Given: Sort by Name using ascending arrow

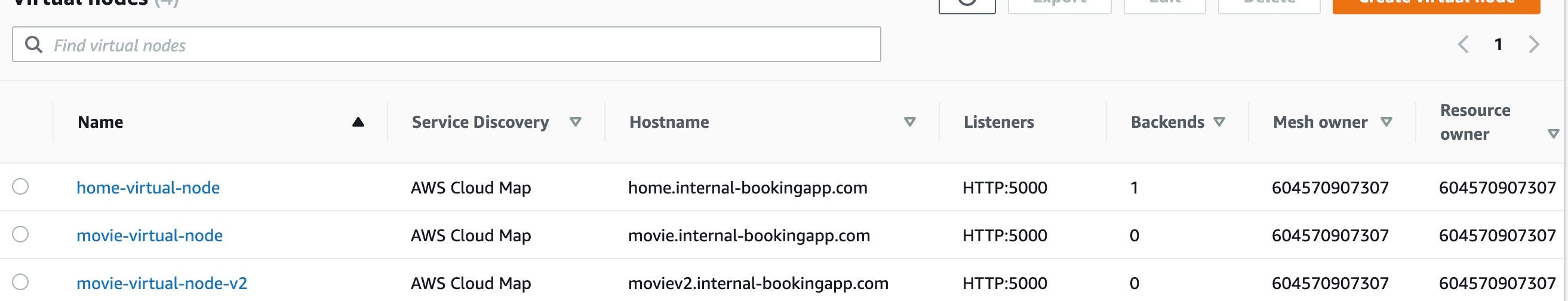Looking at the screenshot, I should point(358,122).
